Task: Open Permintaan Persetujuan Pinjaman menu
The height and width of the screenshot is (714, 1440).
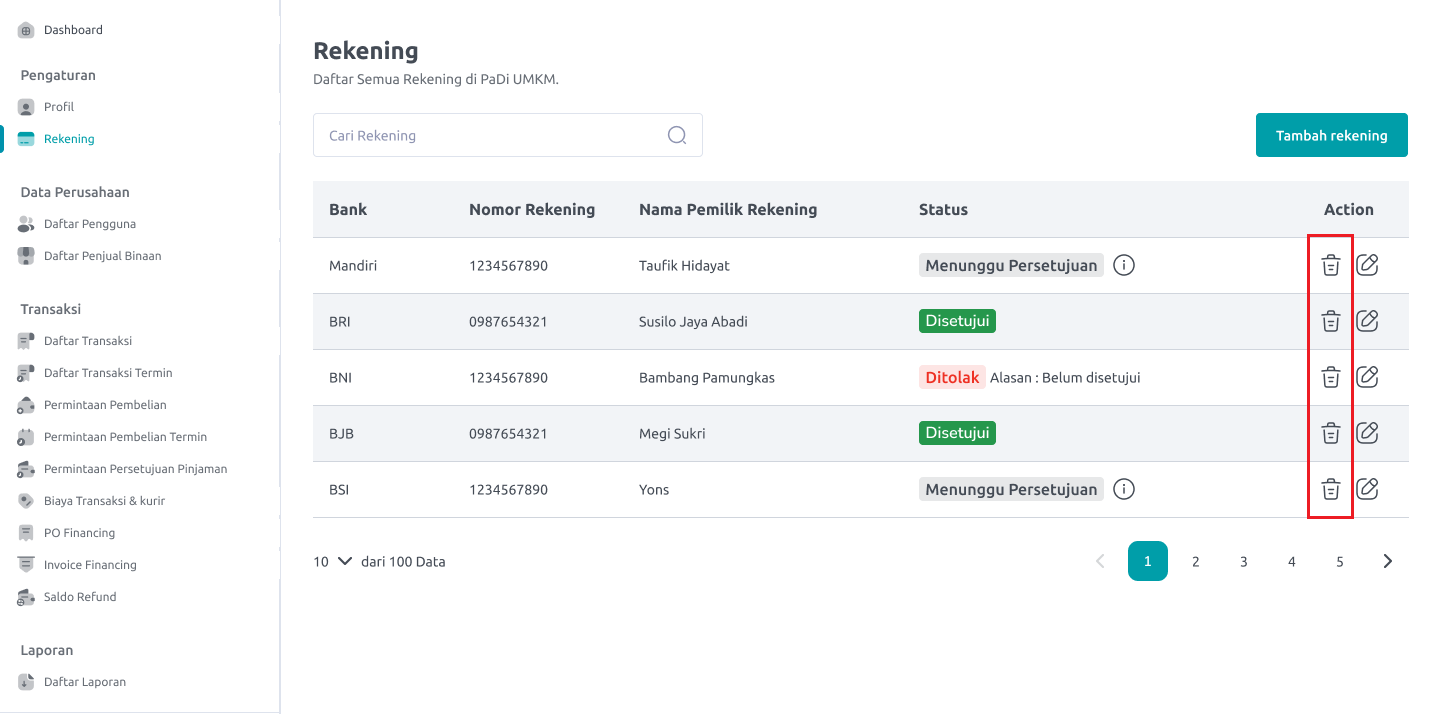Action: pyautogui.click(x=135, y=469)
